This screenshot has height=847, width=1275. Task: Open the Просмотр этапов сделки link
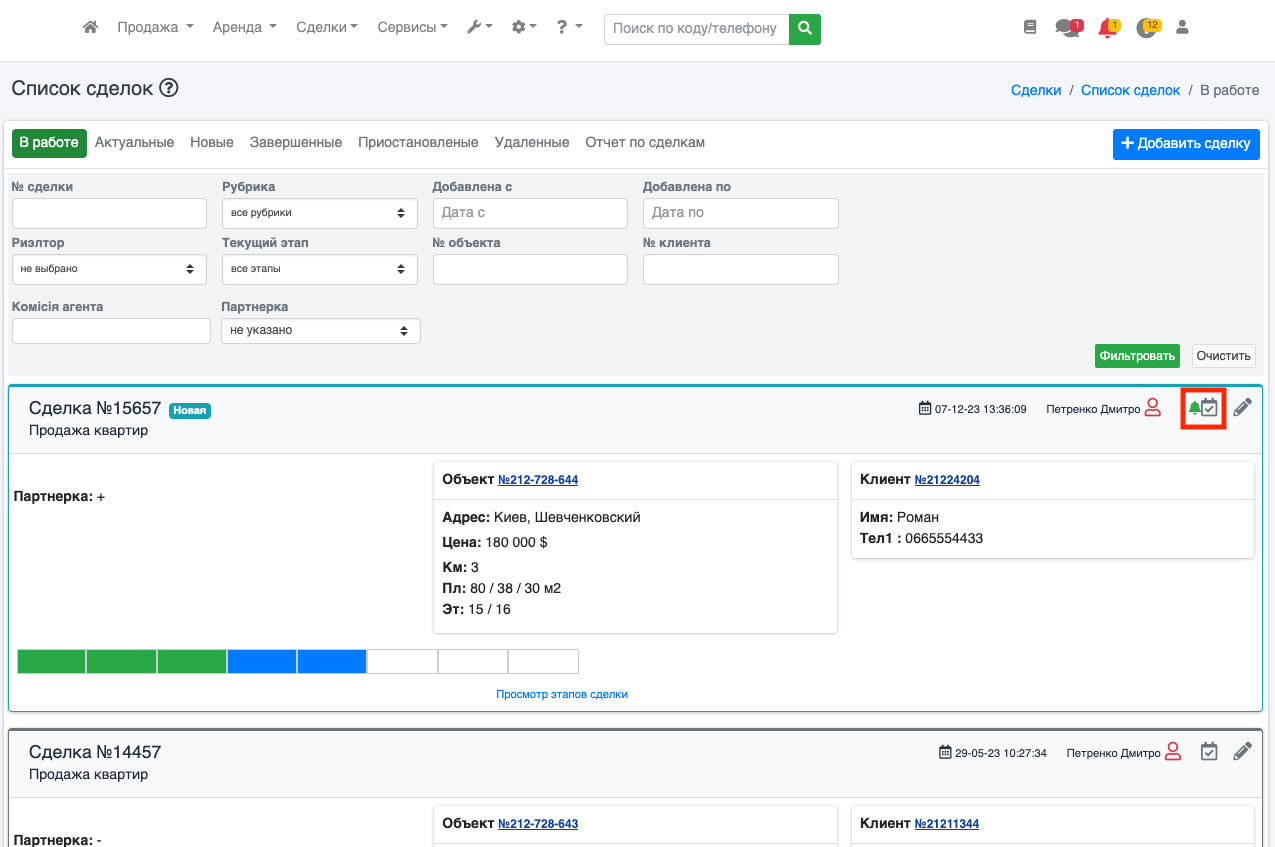[x=562, y=694]
